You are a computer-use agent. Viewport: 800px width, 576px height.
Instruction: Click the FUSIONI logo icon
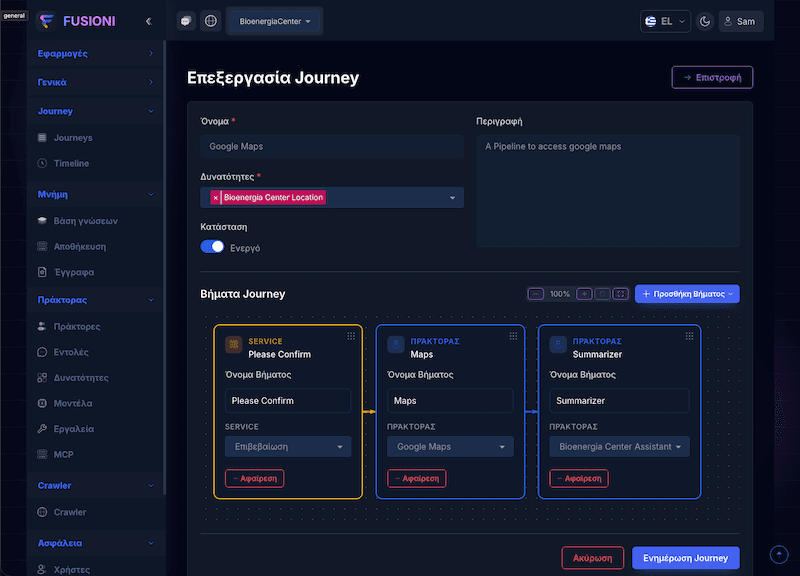(x=46, y=21)
